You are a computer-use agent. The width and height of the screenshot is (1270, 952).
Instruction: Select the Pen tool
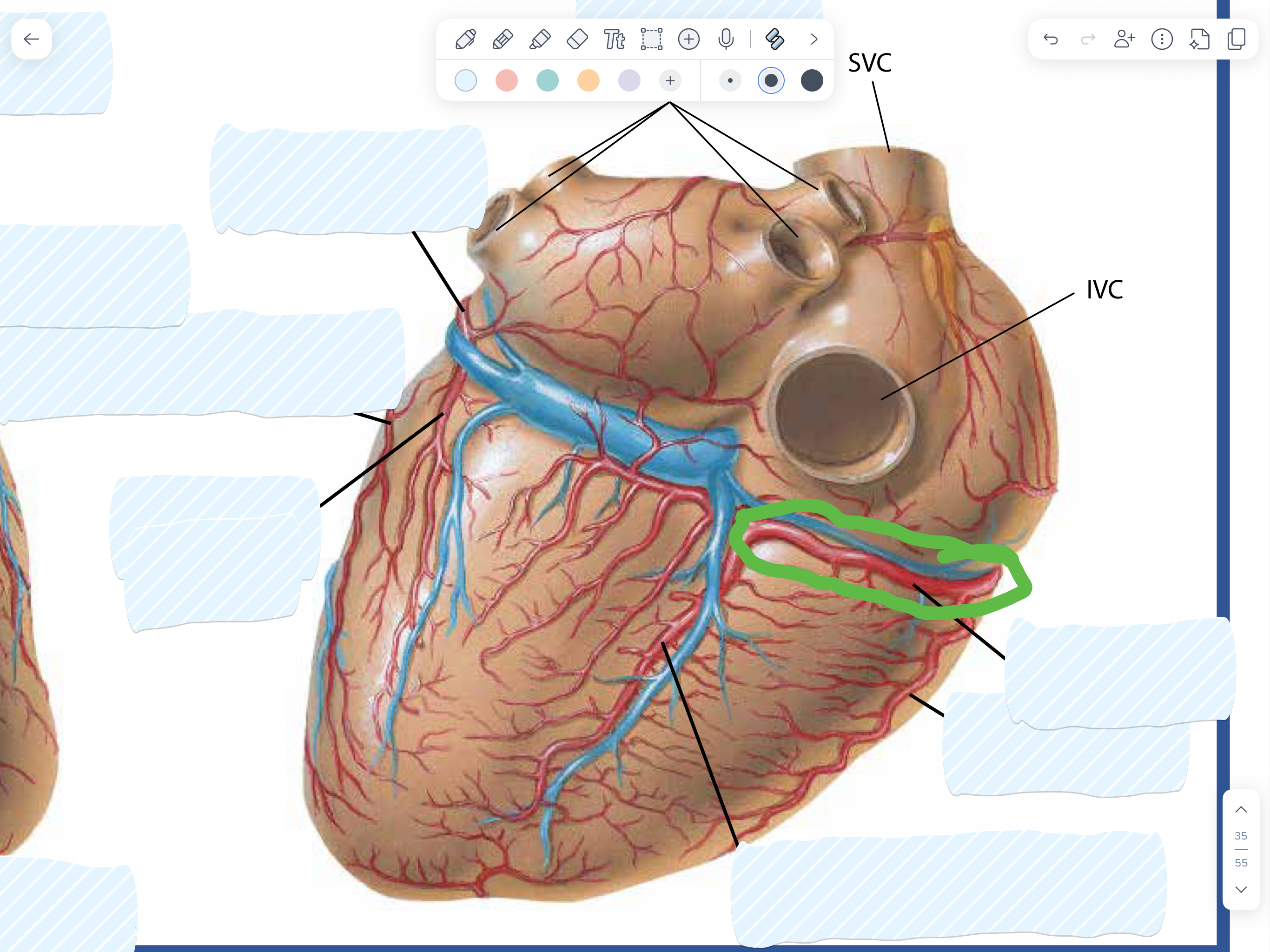click(466, 39)
